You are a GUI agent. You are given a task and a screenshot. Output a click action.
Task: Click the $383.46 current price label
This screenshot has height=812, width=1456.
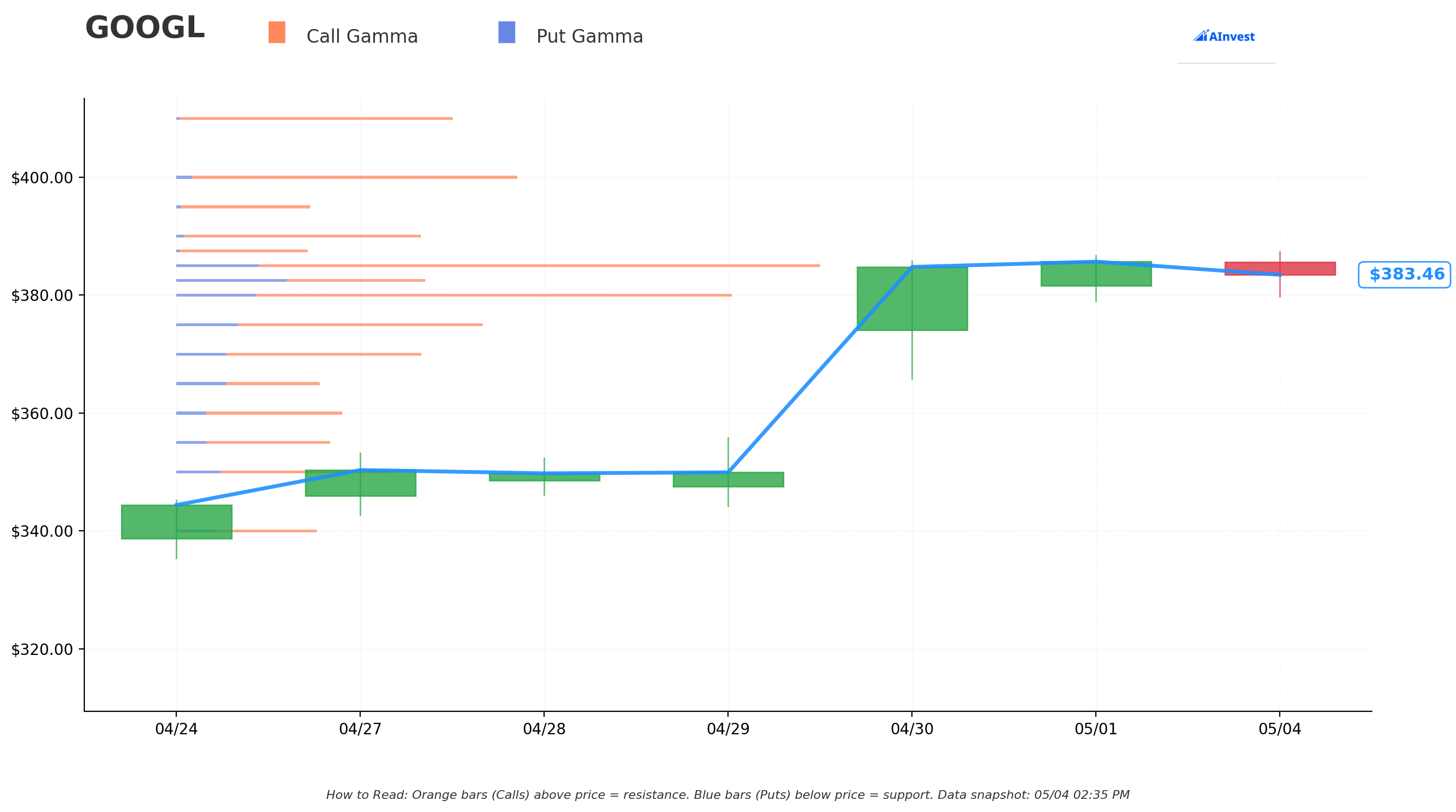point(1405,275)
